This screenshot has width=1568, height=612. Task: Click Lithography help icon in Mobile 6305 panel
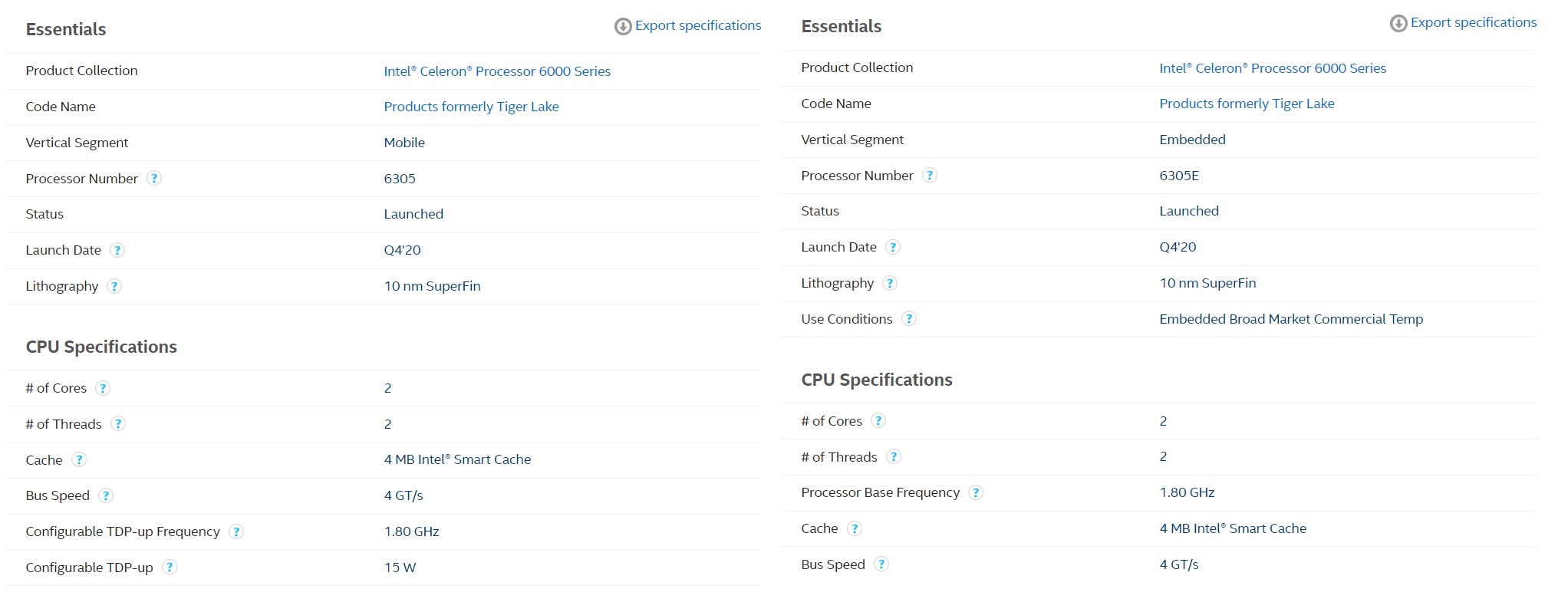[114, 286]
